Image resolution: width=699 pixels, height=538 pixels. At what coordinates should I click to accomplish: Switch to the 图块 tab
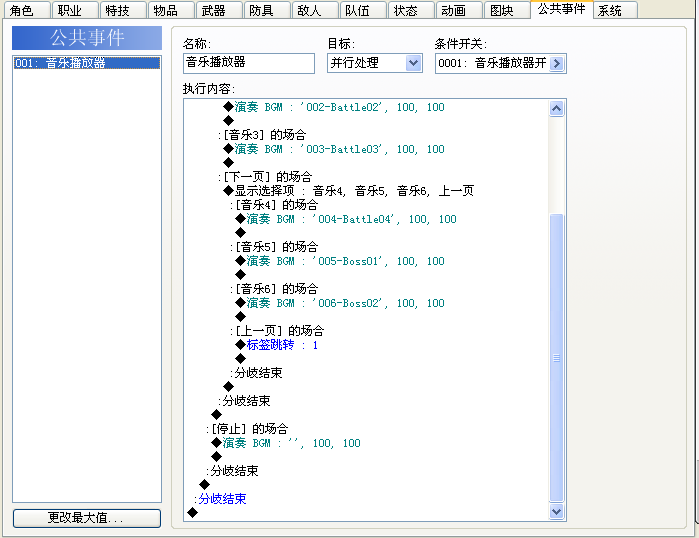coord(507,10)
